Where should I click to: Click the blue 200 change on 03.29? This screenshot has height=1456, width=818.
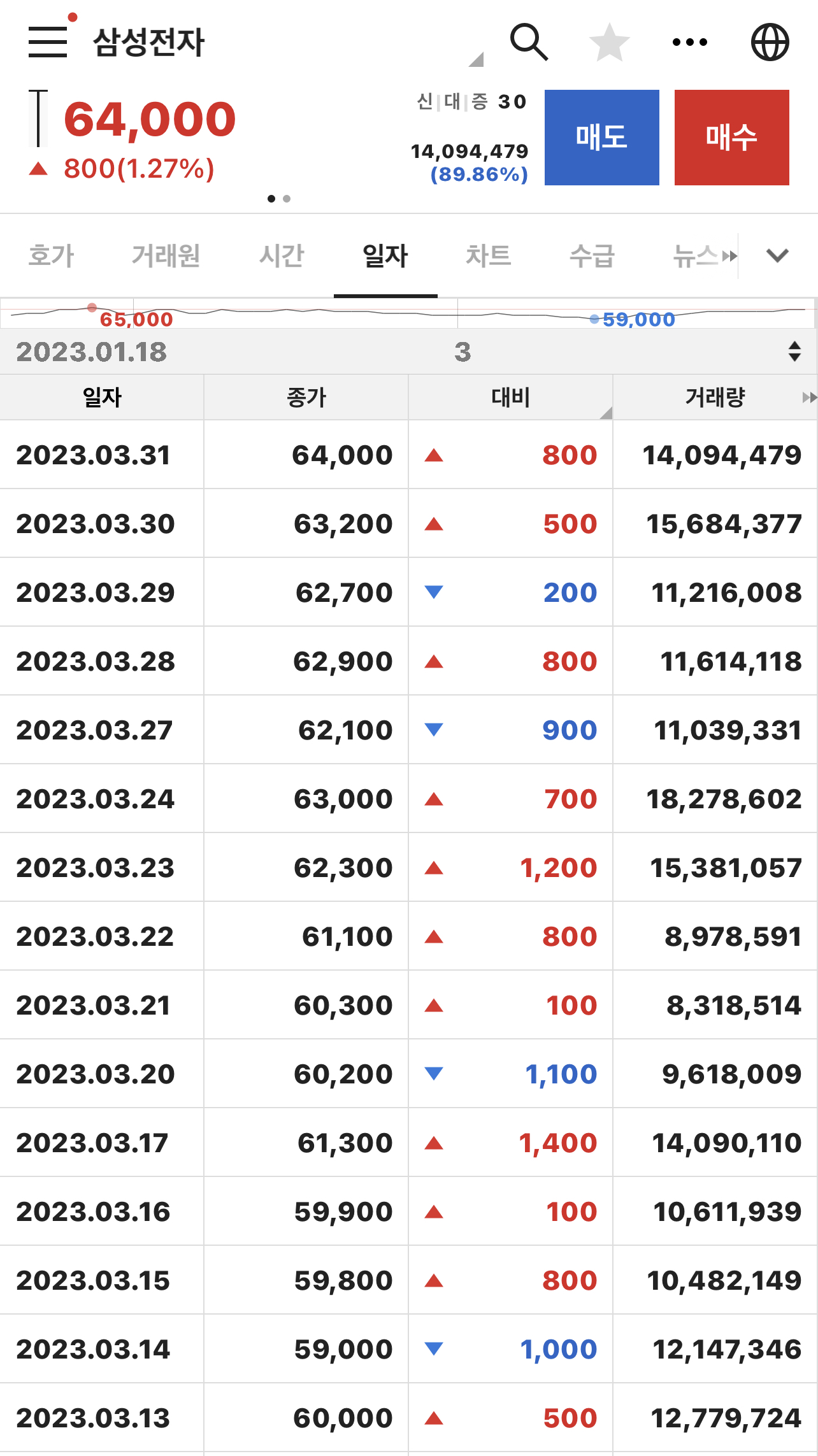coord(570,593)
